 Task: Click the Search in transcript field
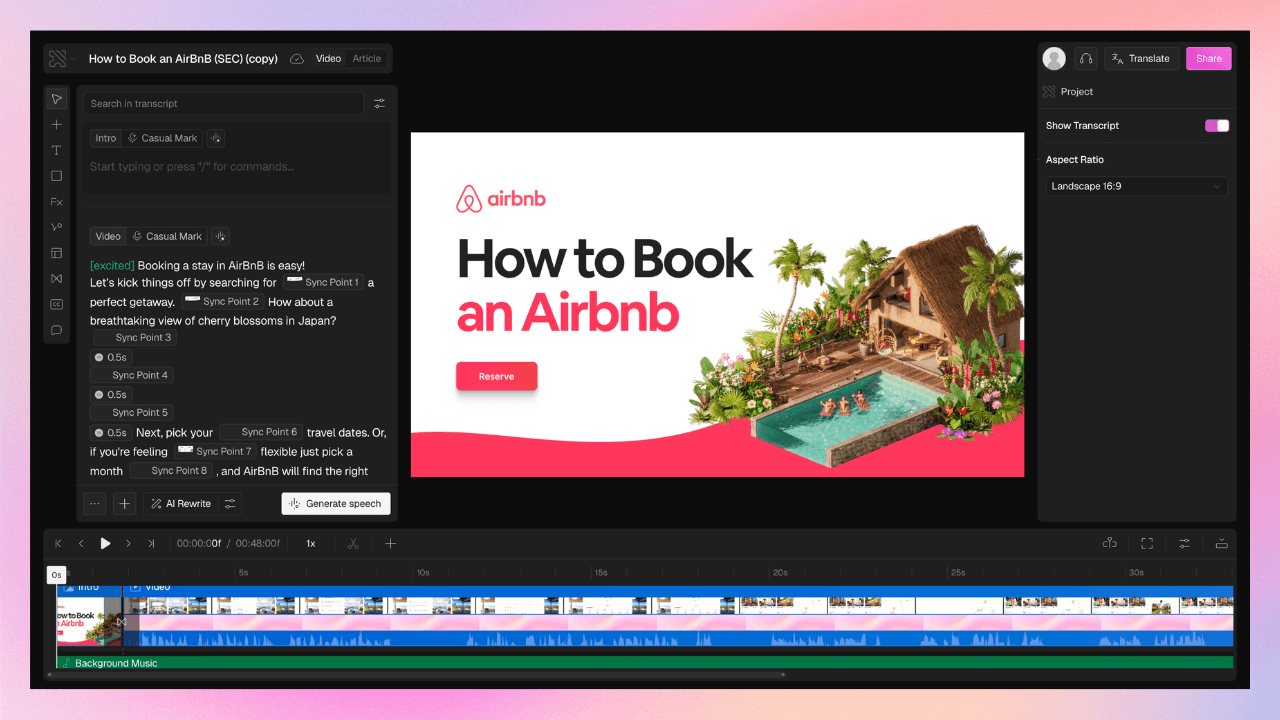[224, 103]
